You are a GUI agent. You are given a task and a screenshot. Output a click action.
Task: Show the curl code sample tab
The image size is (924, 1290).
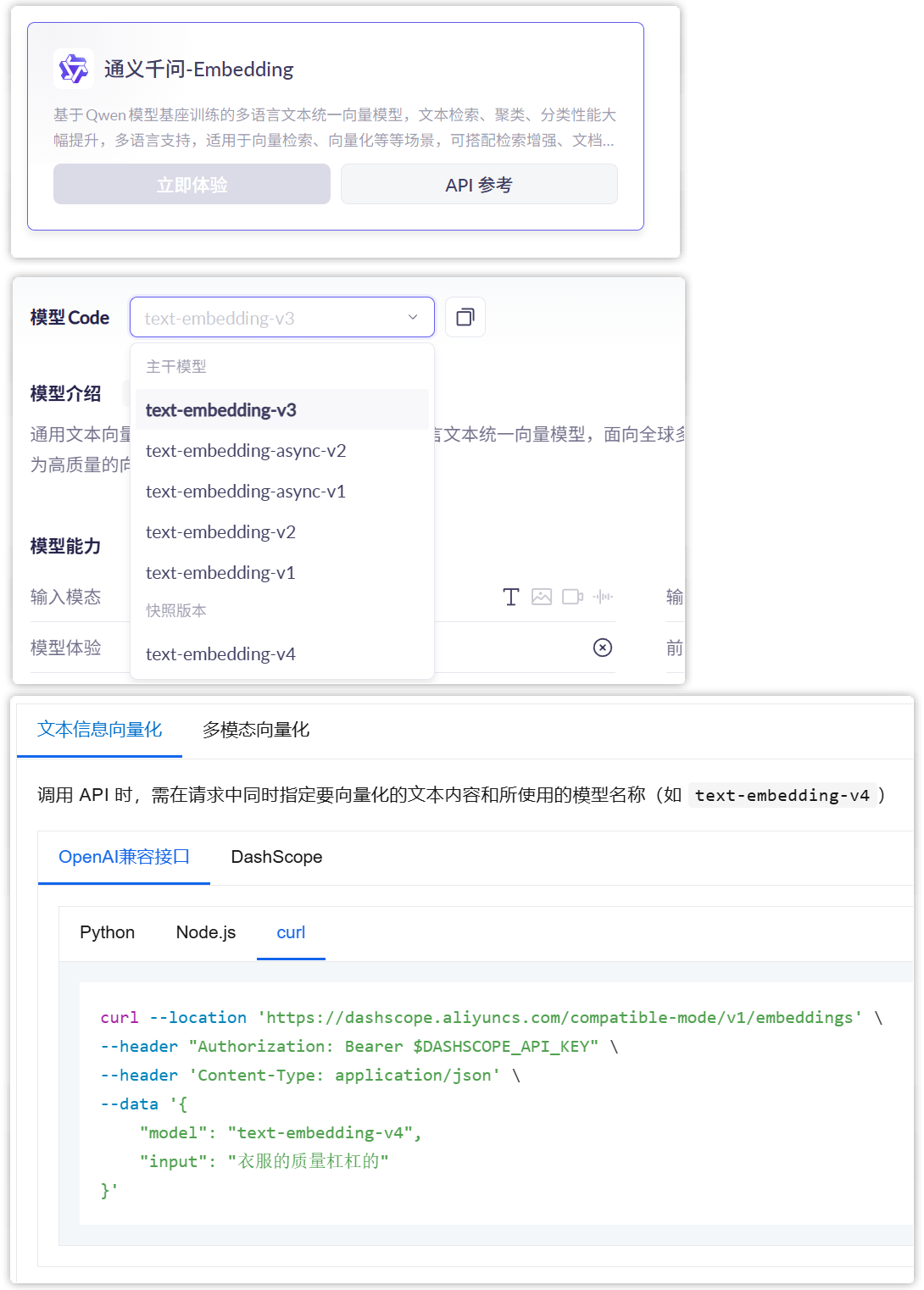tap(291, 932)
